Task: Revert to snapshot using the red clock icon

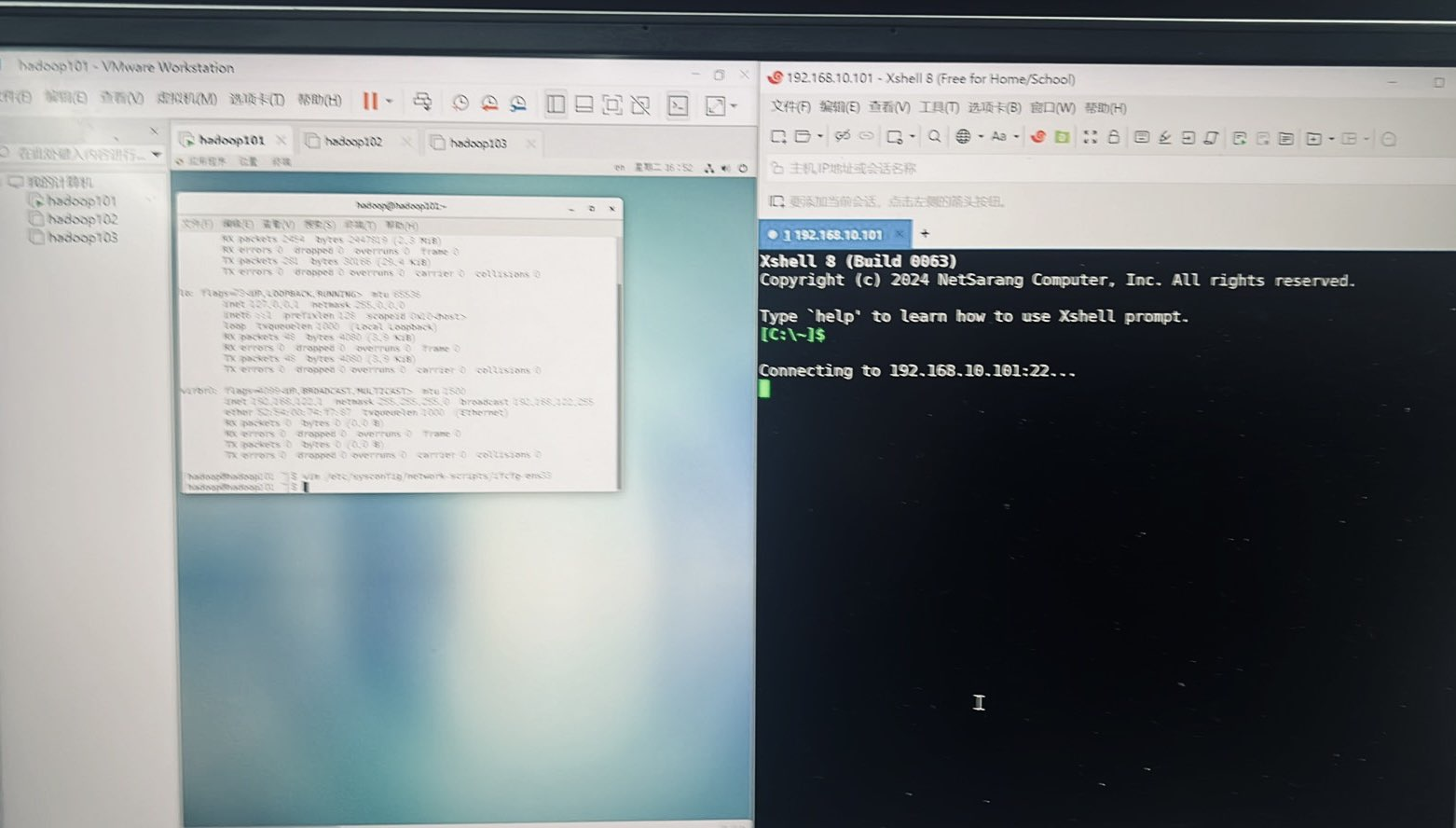Action: coord(489,103)
